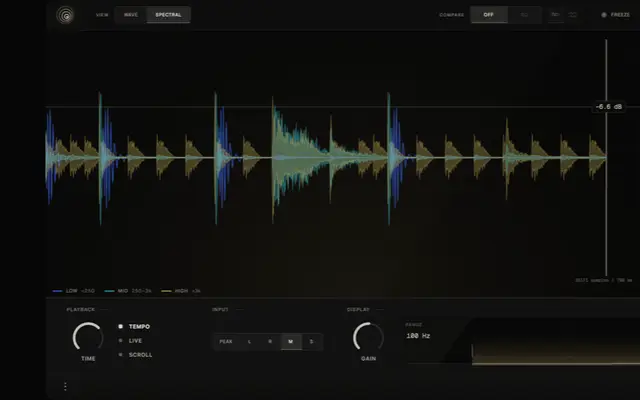Click the icon right of Compare OFF
Viewport: 640px width, 400px height.
pos(524,15)
